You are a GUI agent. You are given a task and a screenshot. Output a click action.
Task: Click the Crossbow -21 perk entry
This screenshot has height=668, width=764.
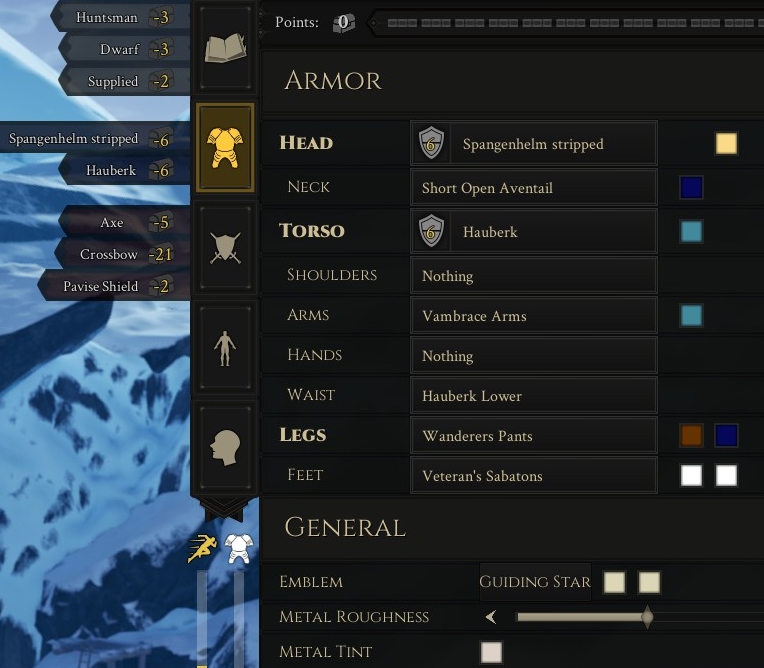coord(117,254)
